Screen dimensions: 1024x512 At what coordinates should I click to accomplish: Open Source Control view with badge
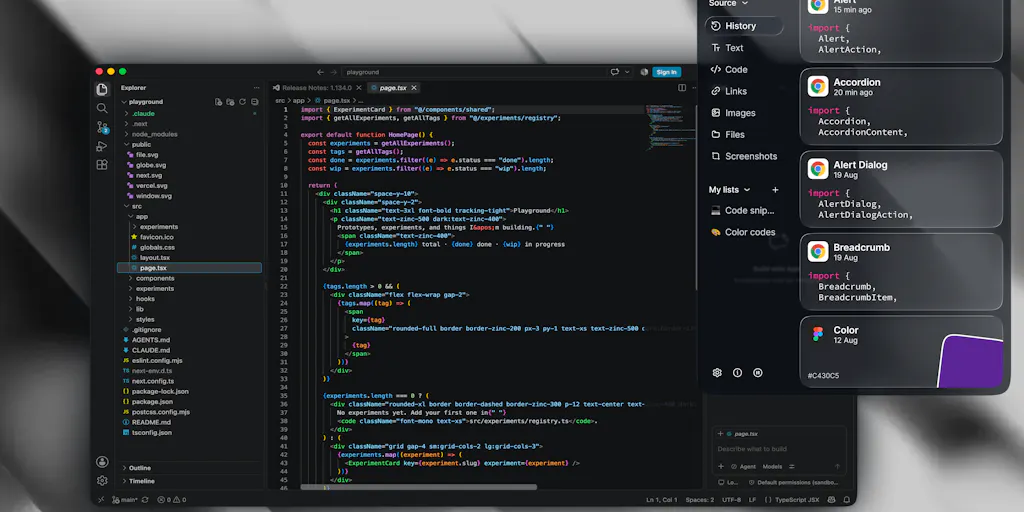(x=103, y=127)
